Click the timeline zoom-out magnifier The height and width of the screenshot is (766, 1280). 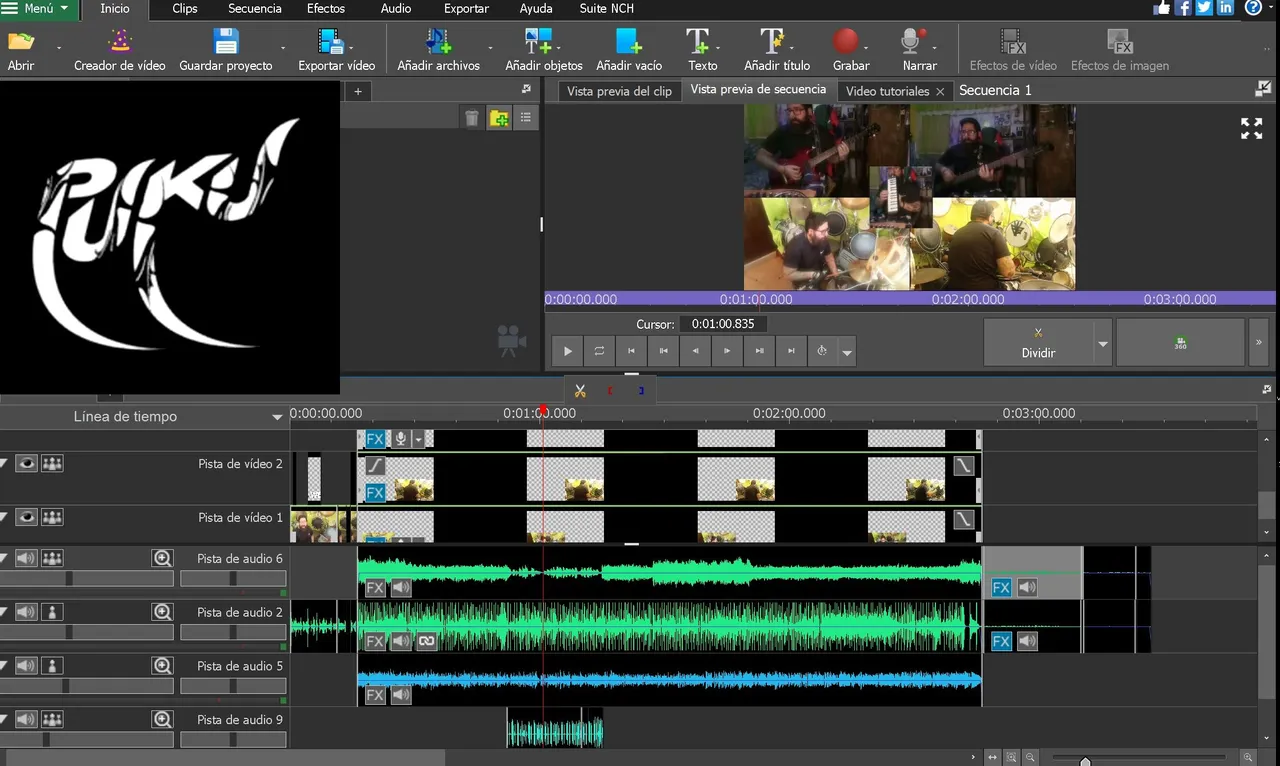1030,758
